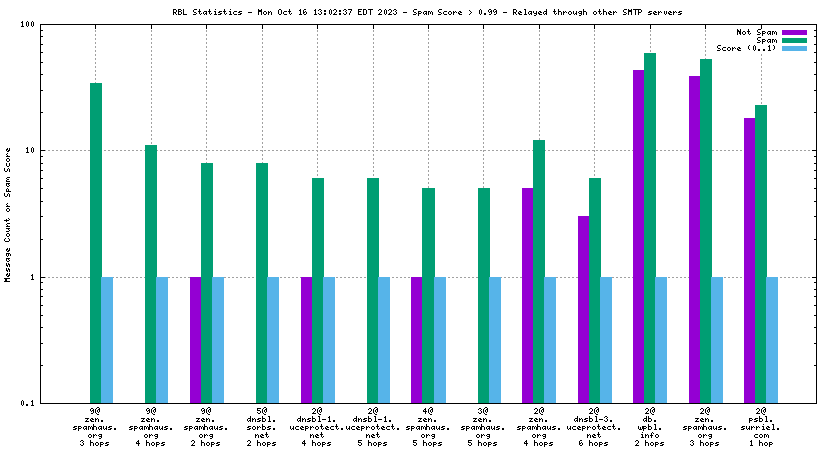Click the purple Not Spam legend swatch

[x=794, y=32]
